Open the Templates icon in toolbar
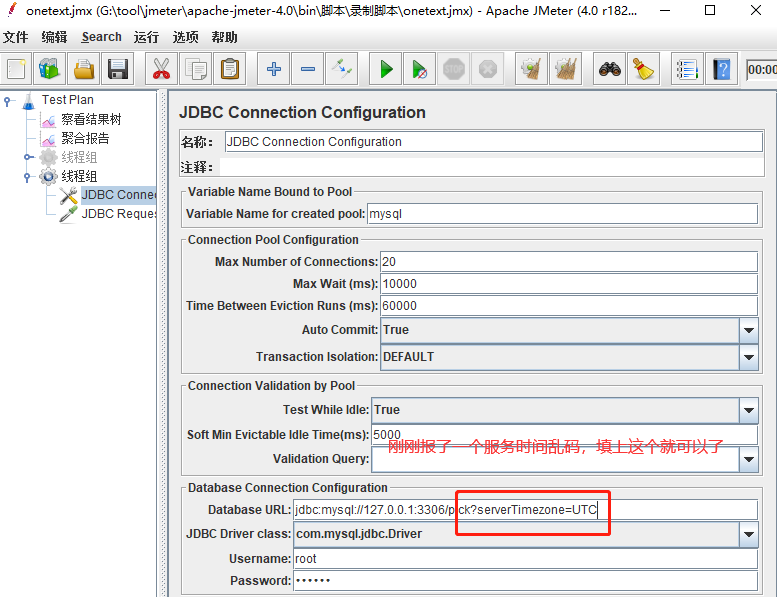Screen dimensions: 777x597 tap(50, 69)
